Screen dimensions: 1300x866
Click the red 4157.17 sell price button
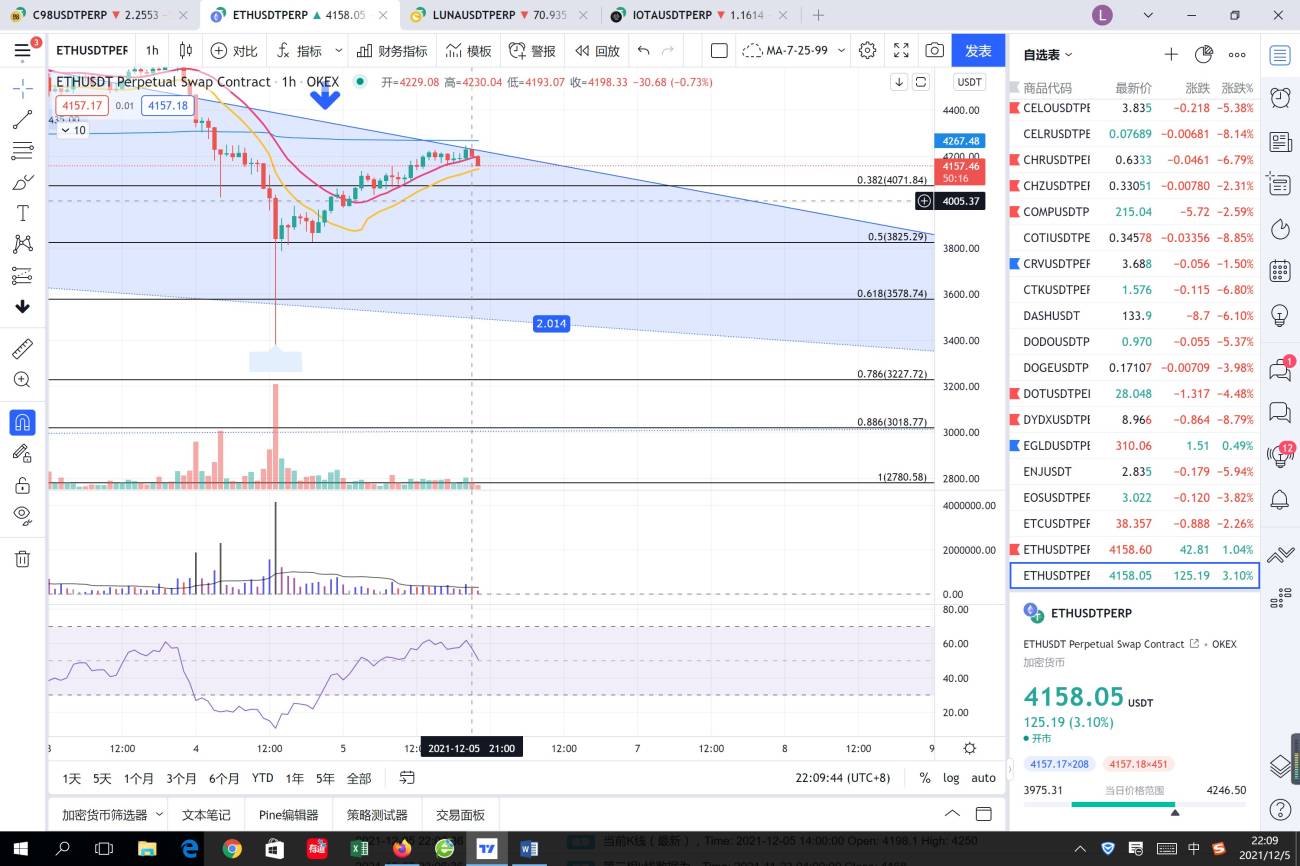[x=82, y=105]
